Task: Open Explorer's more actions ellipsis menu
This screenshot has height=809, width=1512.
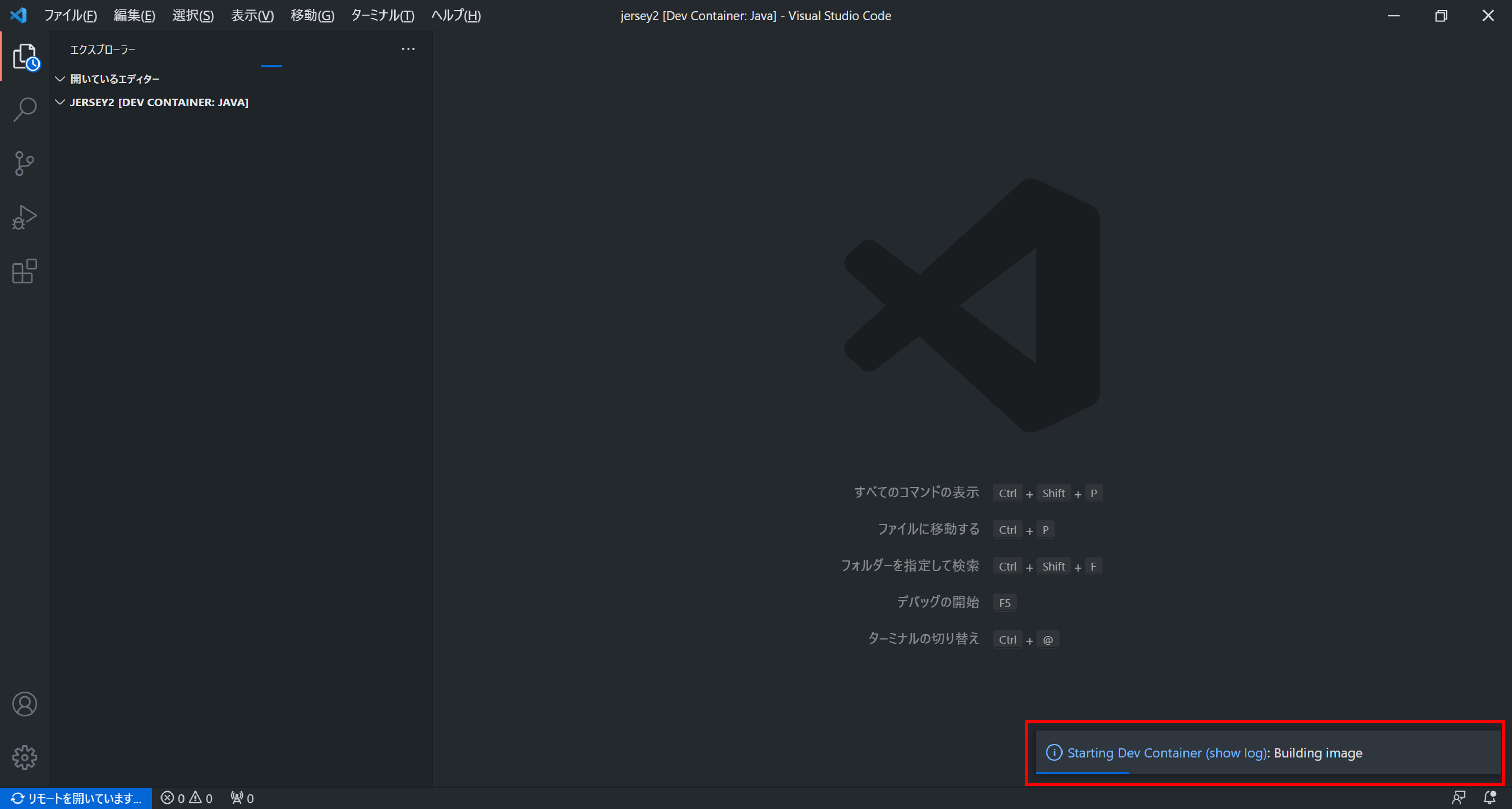Action: pyautogui.click(x=408, y=49)
